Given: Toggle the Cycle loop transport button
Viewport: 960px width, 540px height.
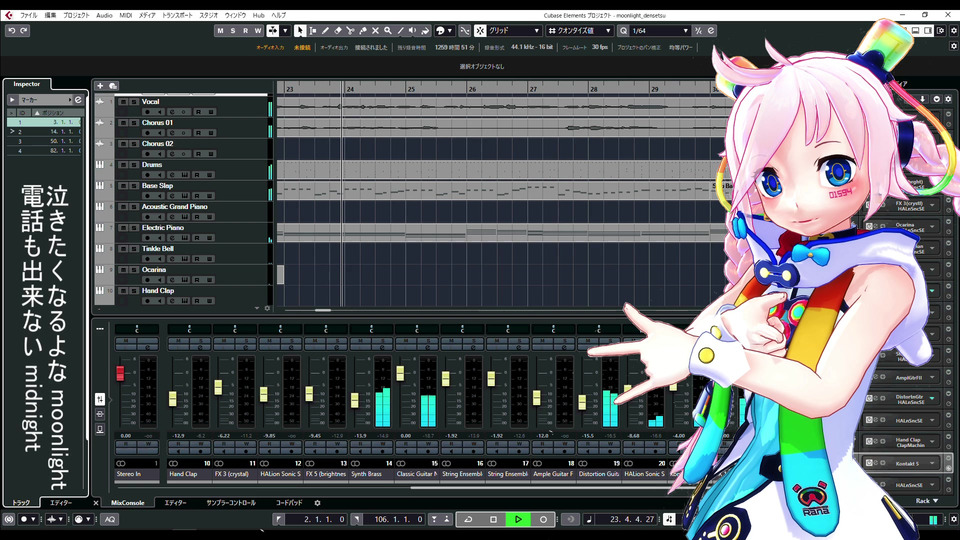Looking at the screenshot, I should click(x=468, y=519).
